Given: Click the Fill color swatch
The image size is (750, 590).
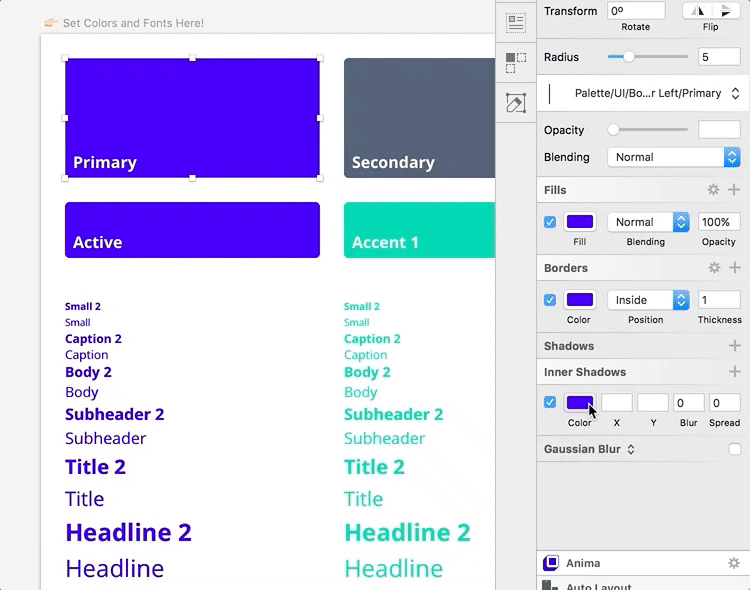Looking at the screenshot, I should pos(580,222).
